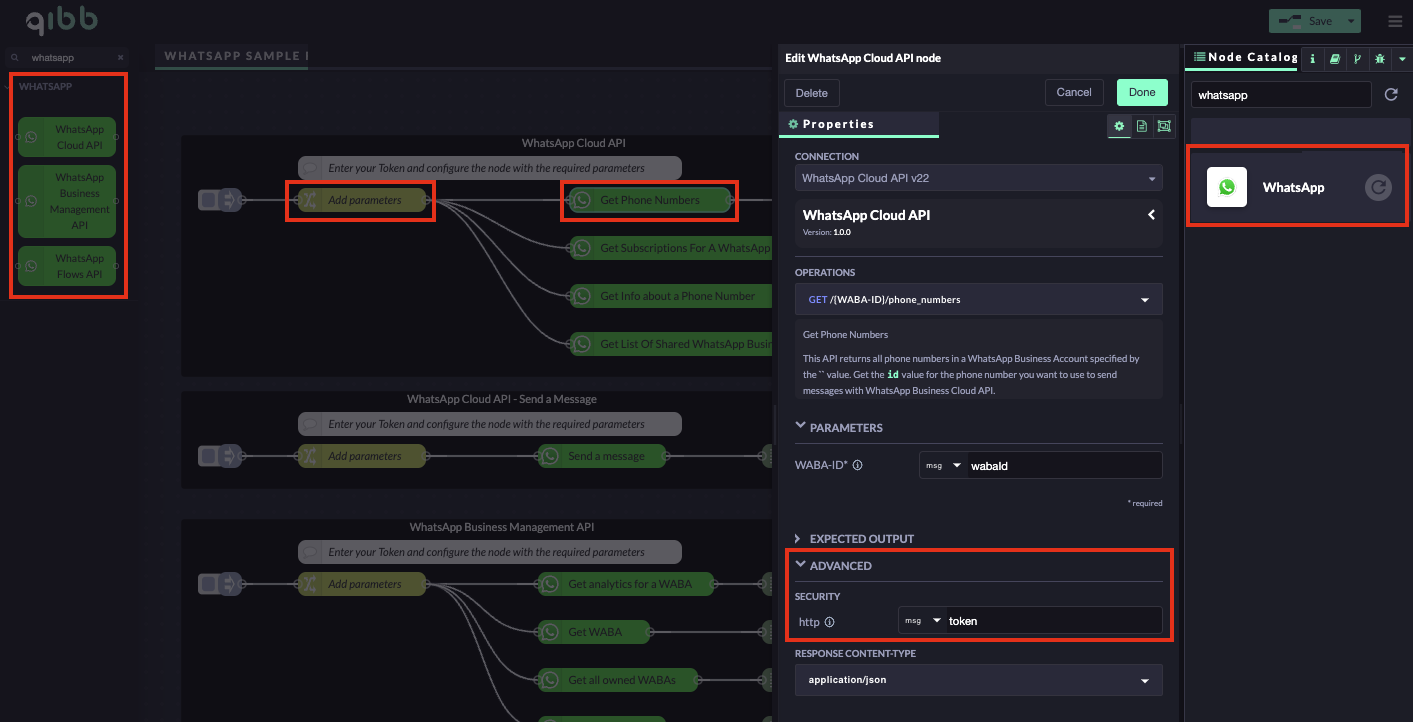Open the Response Content-Type application/json dropdown
The height and width of the screenshot is (722, 1413).
[978, 680]
